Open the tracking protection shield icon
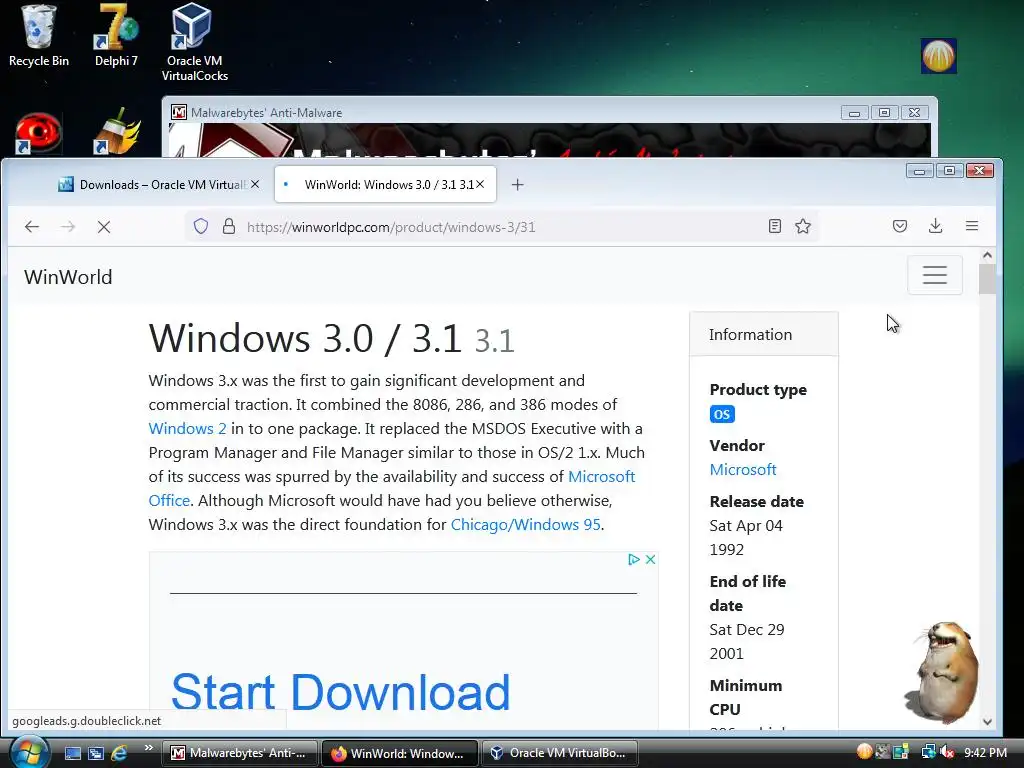The width and height of the screenshot is (1024, 768). click(x=201, y=227)
